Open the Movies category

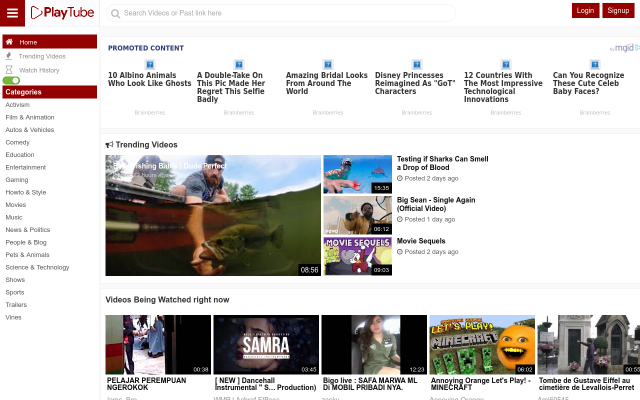pyautogui.click(x=16, y=205)
